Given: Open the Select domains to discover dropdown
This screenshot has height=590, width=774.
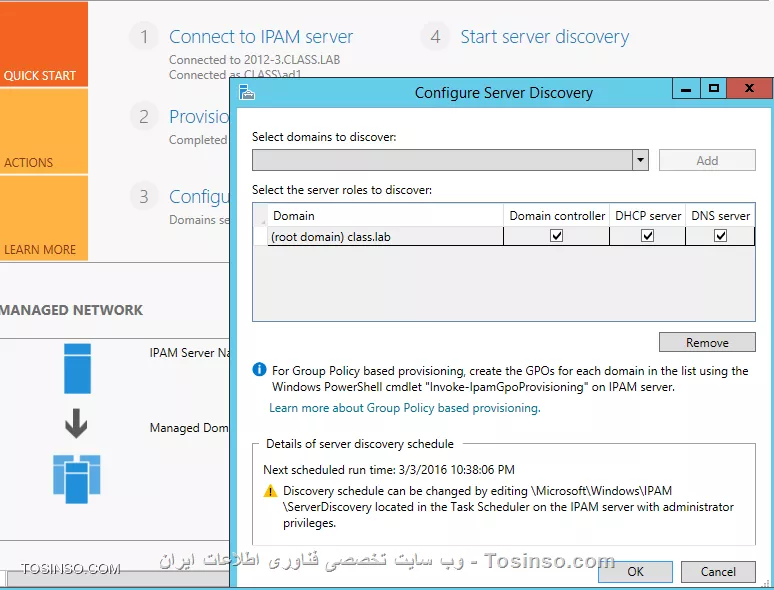Looking at the screenshot, I should click(640, 160).
